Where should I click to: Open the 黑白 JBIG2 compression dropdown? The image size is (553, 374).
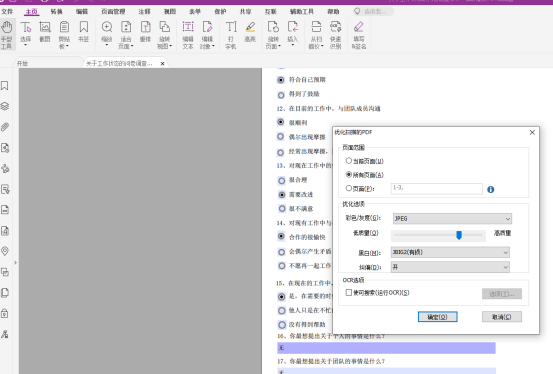tap(450, 252)
